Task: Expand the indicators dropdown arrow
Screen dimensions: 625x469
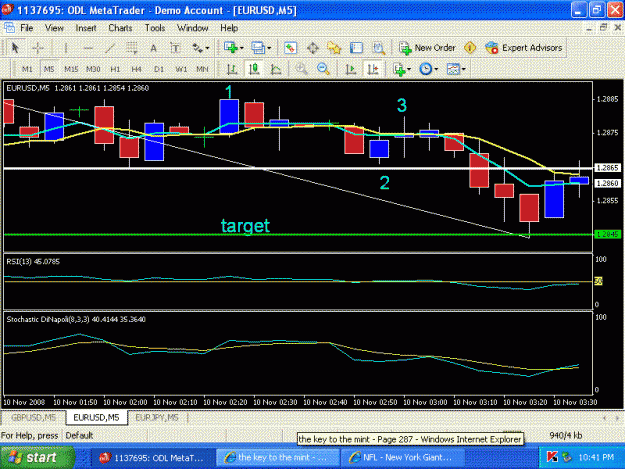Action: 409,69
